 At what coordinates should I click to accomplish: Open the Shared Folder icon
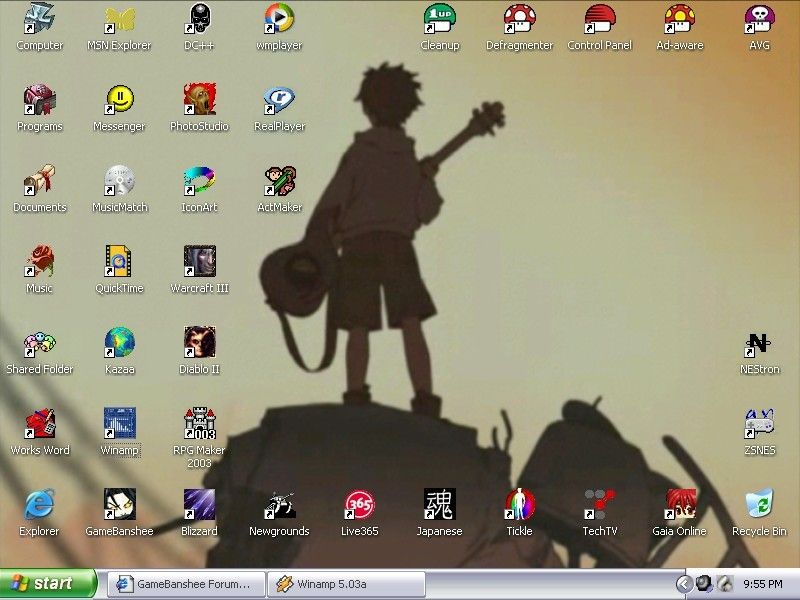39,342
